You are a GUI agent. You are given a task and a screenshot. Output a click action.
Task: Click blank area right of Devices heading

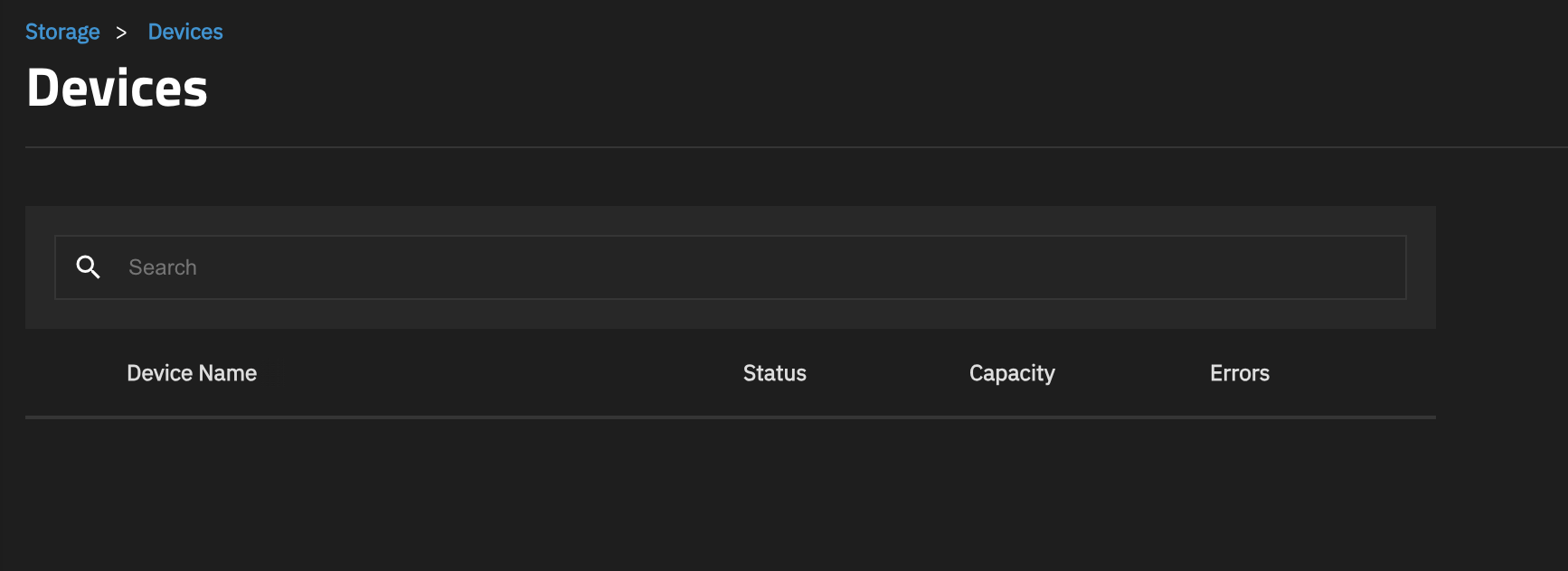(814, 89)
